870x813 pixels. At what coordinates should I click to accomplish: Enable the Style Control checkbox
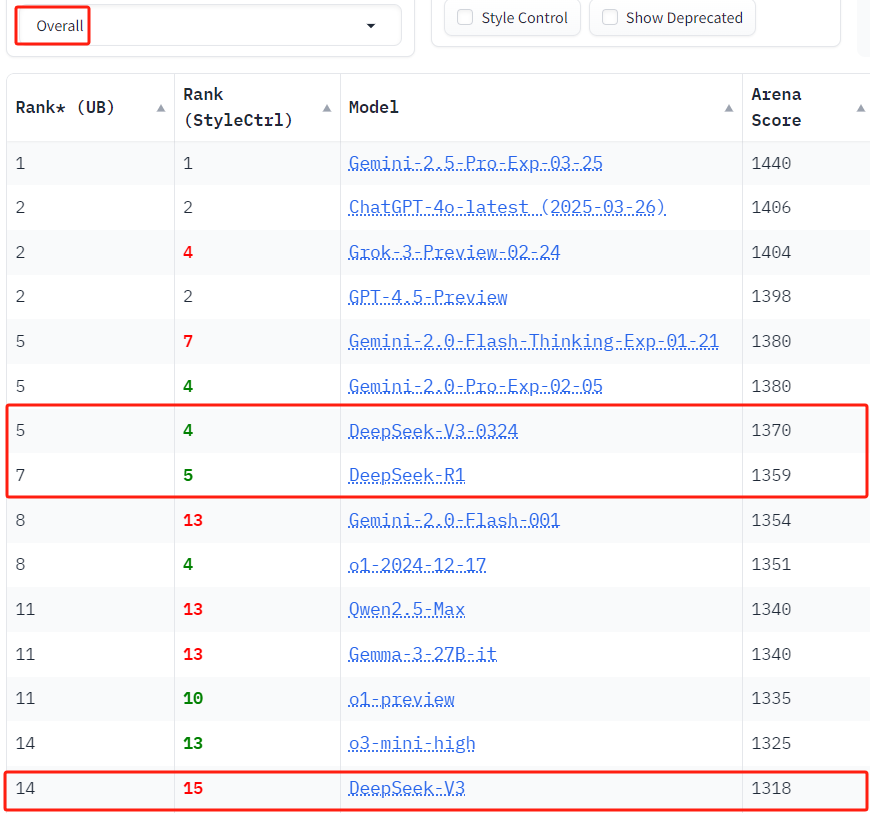465,18
